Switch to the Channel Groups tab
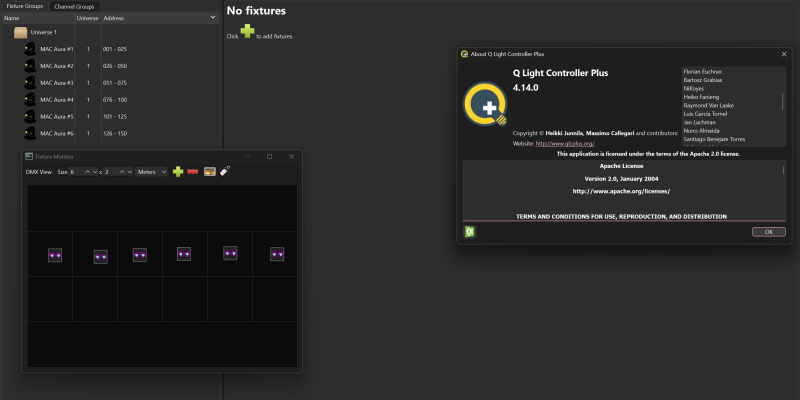Image resolution: width=800 pixels, height=400 pixels. (74, 7)
